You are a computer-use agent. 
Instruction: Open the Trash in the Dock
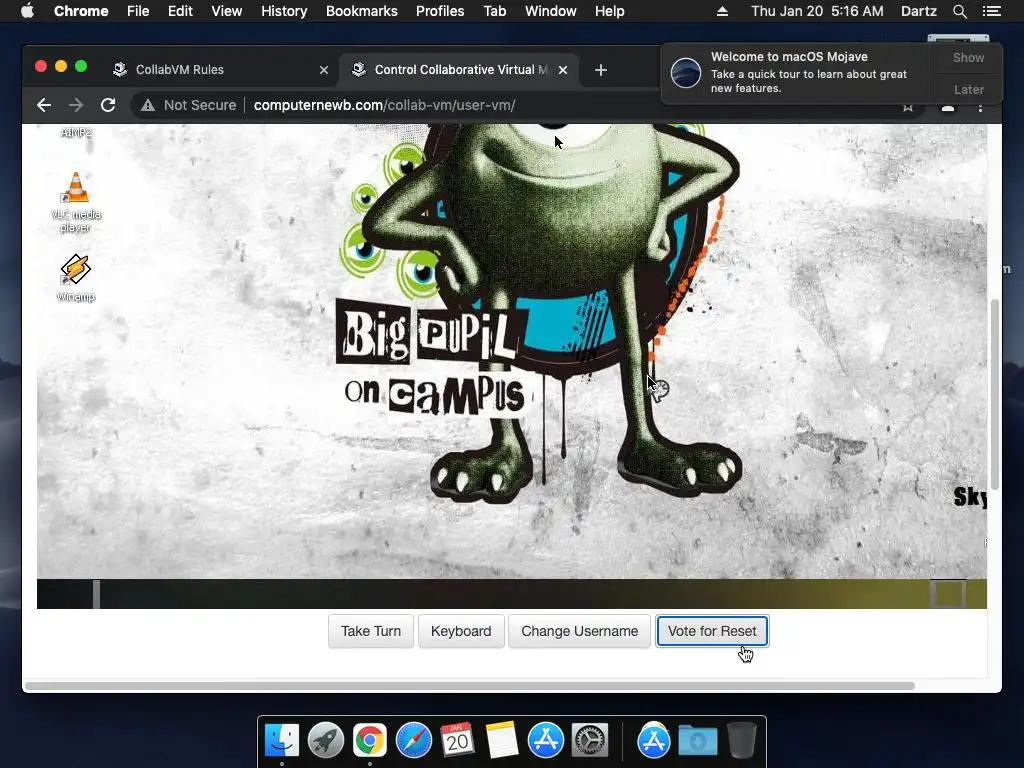pos(742,740)
